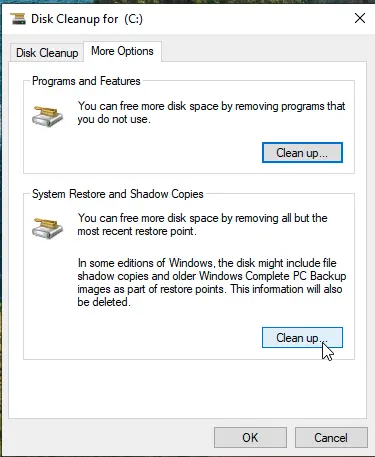
Task: Click the Programs and Features group label
Action: tap(86, 81)
